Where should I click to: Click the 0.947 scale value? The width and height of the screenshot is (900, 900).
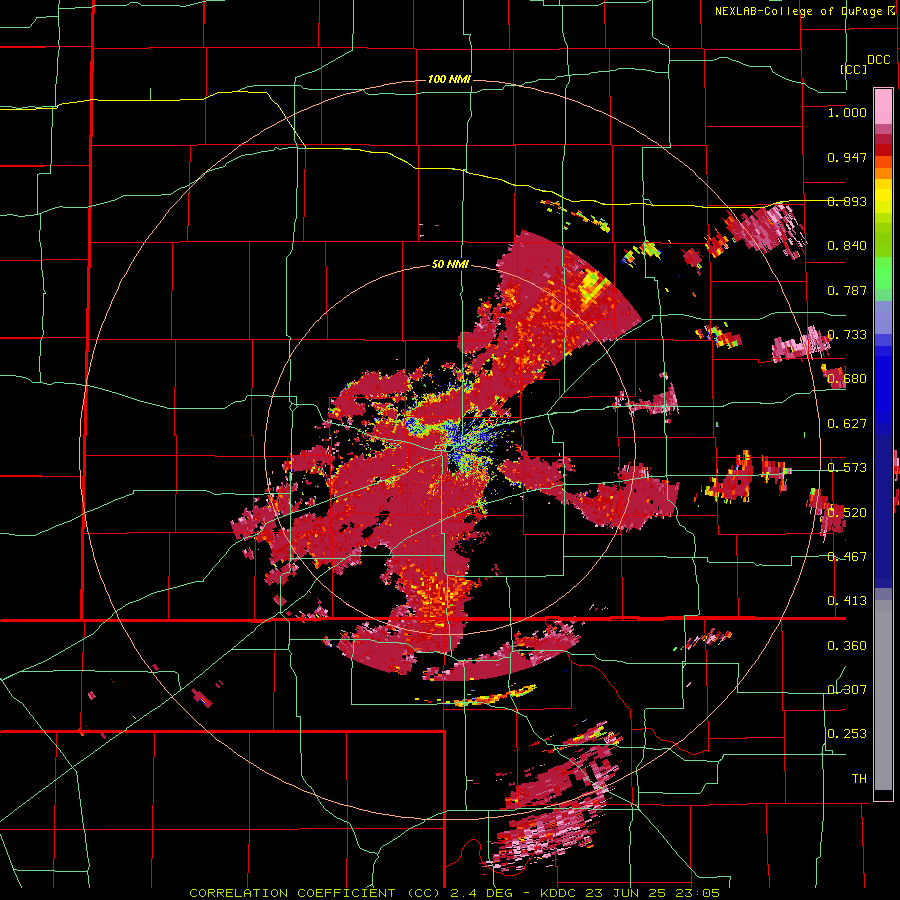(x=847, y=157)
